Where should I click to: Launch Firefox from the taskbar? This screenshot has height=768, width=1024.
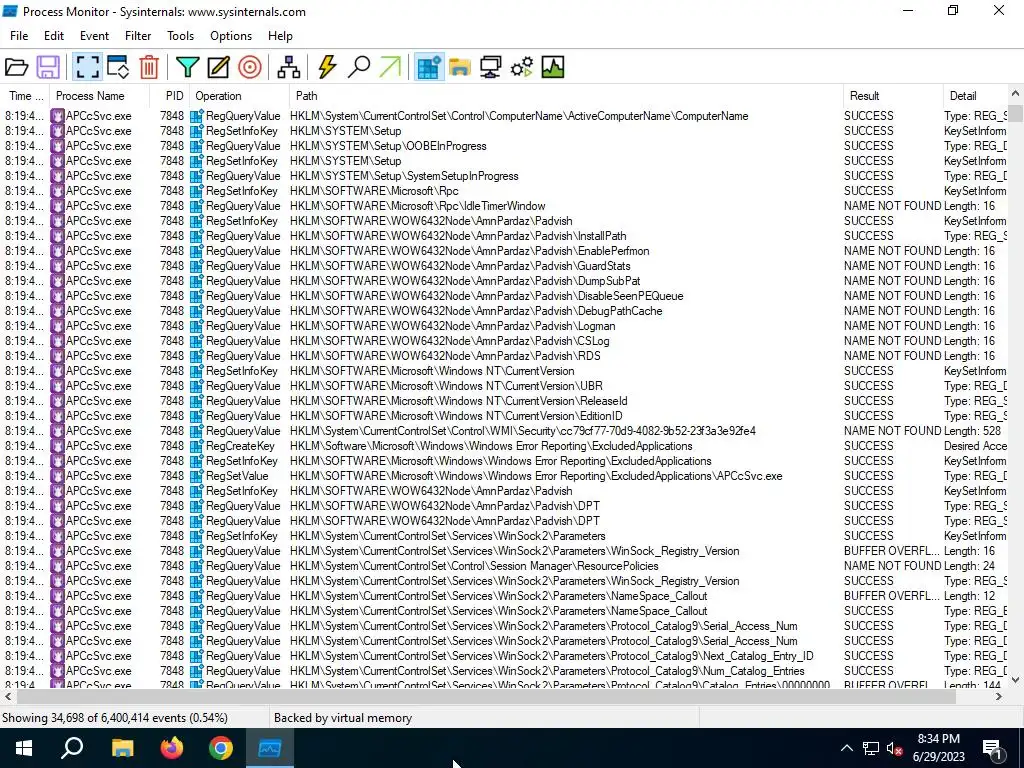[x=172, y=748]
